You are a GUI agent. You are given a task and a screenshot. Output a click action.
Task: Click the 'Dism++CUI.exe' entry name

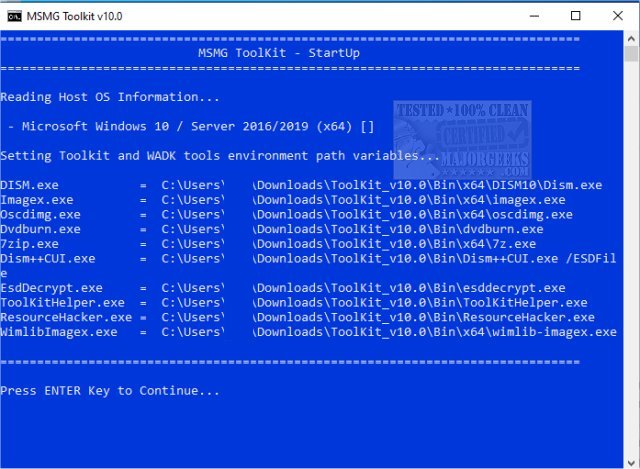pyautogui.click(x=48, y=259)
